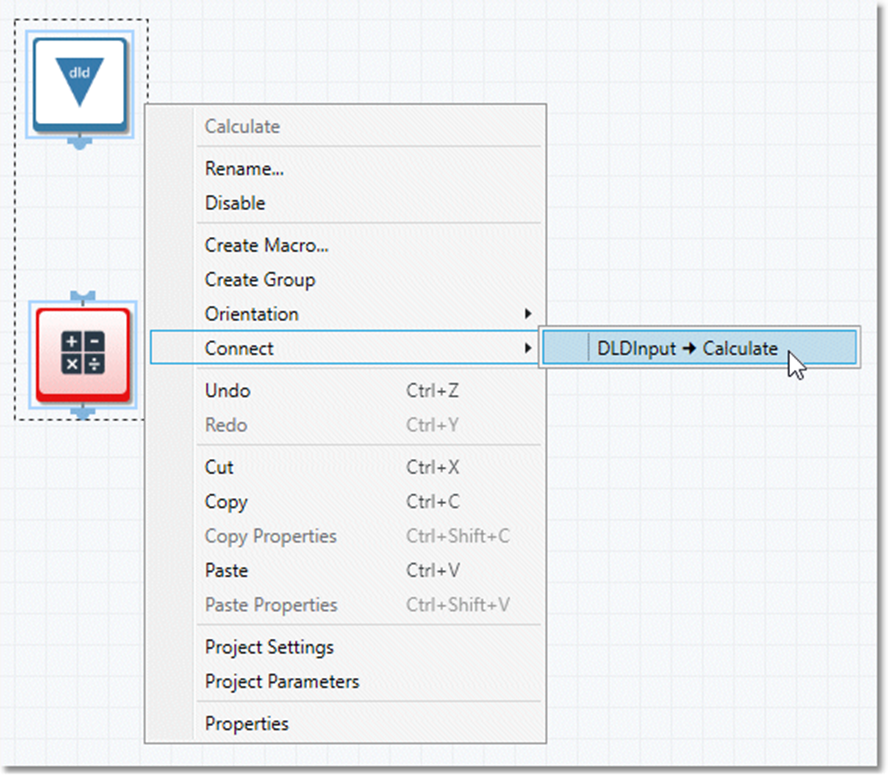Screen dimensions: 888x777
Task: Click Create Group menu entry
Action: click(x=260, y=280)
